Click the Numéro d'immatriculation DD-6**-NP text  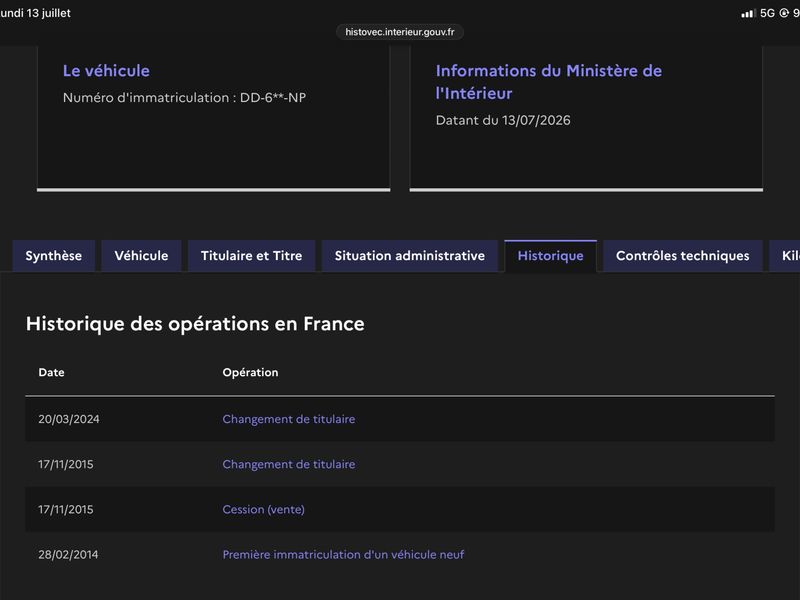pos(184,97)
